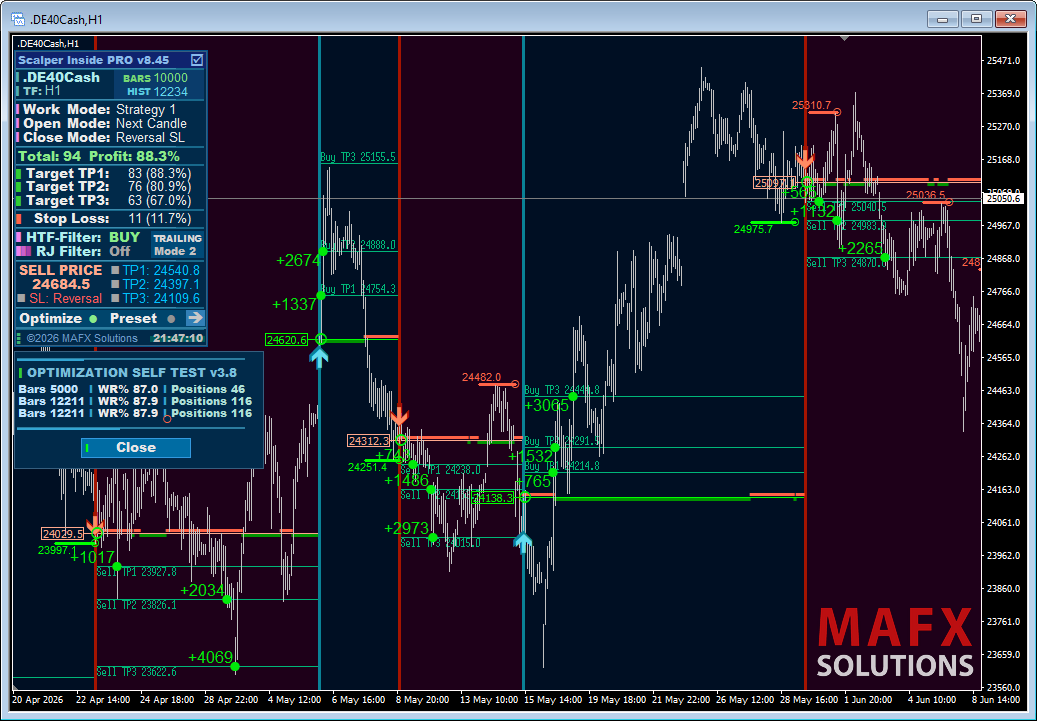Click the Target TP2 statistics row
The width and height of the screenshot is (1037, 721).
pyautogui.click(x=104, y=187)
